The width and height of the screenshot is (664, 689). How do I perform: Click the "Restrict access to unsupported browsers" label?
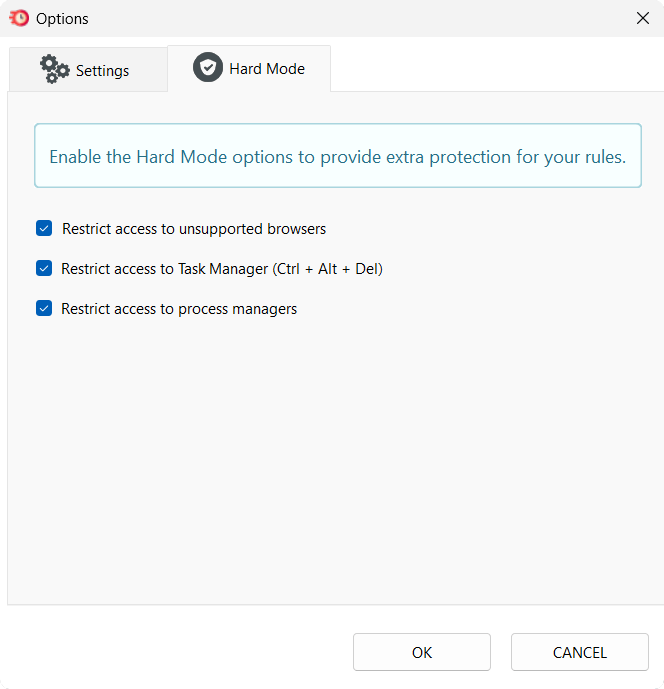click(x=194, y=229)
